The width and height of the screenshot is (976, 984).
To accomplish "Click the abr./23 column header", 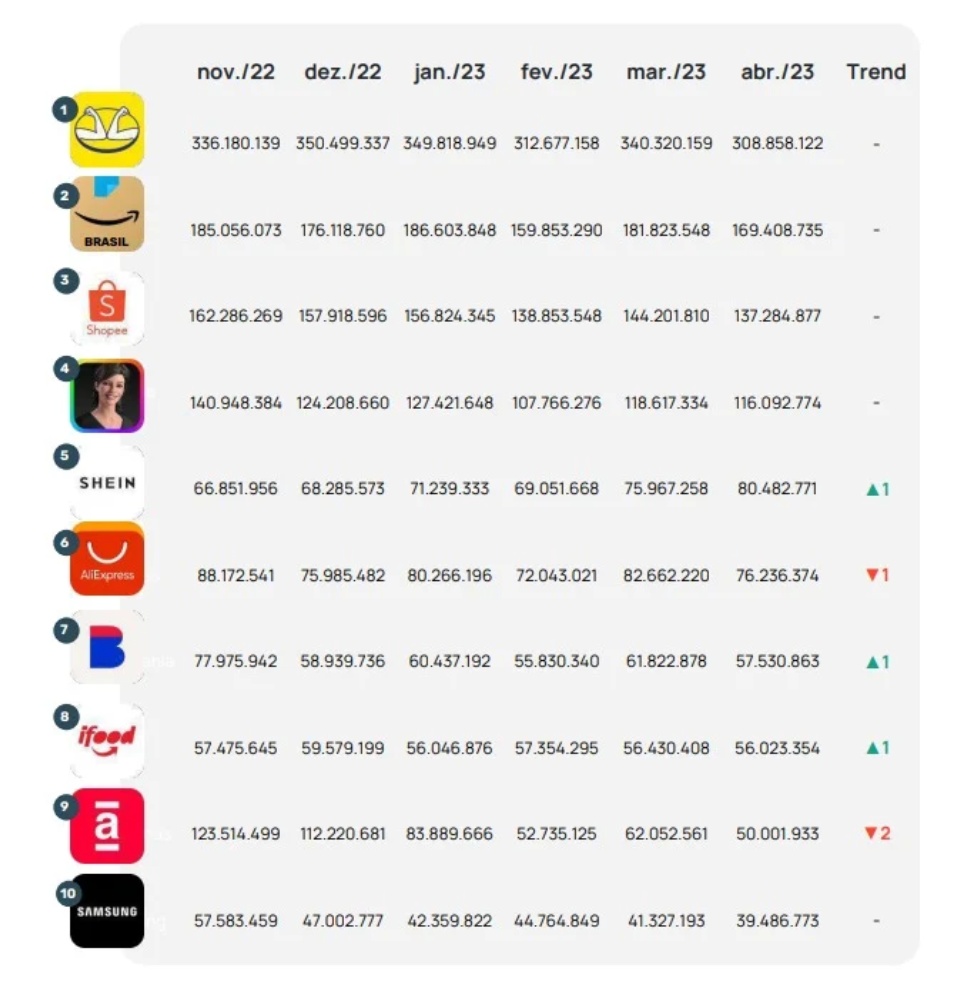I will [x=777, y=72].
